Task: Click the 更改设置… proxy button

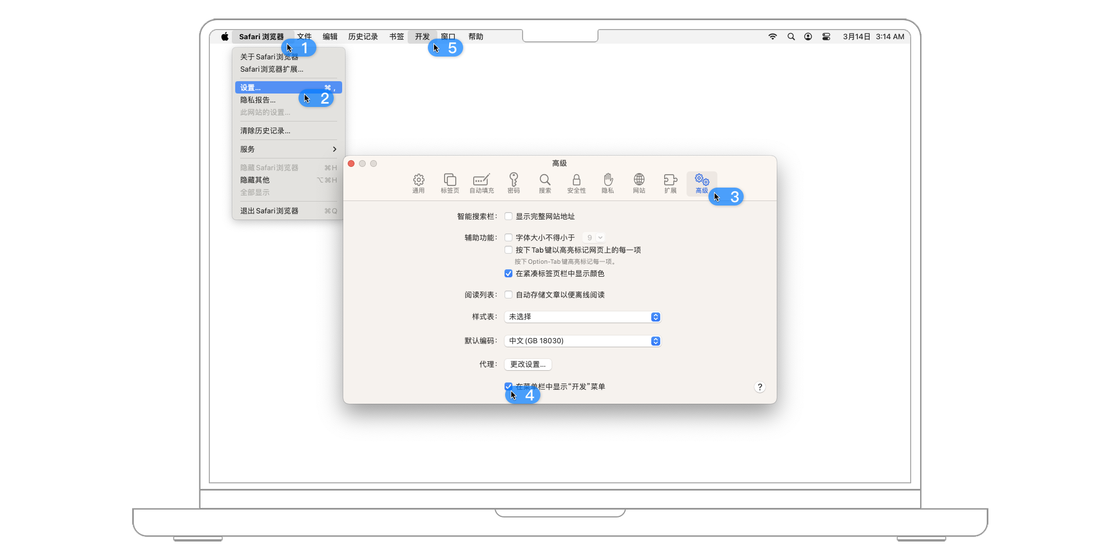Action: coord(528,365)
